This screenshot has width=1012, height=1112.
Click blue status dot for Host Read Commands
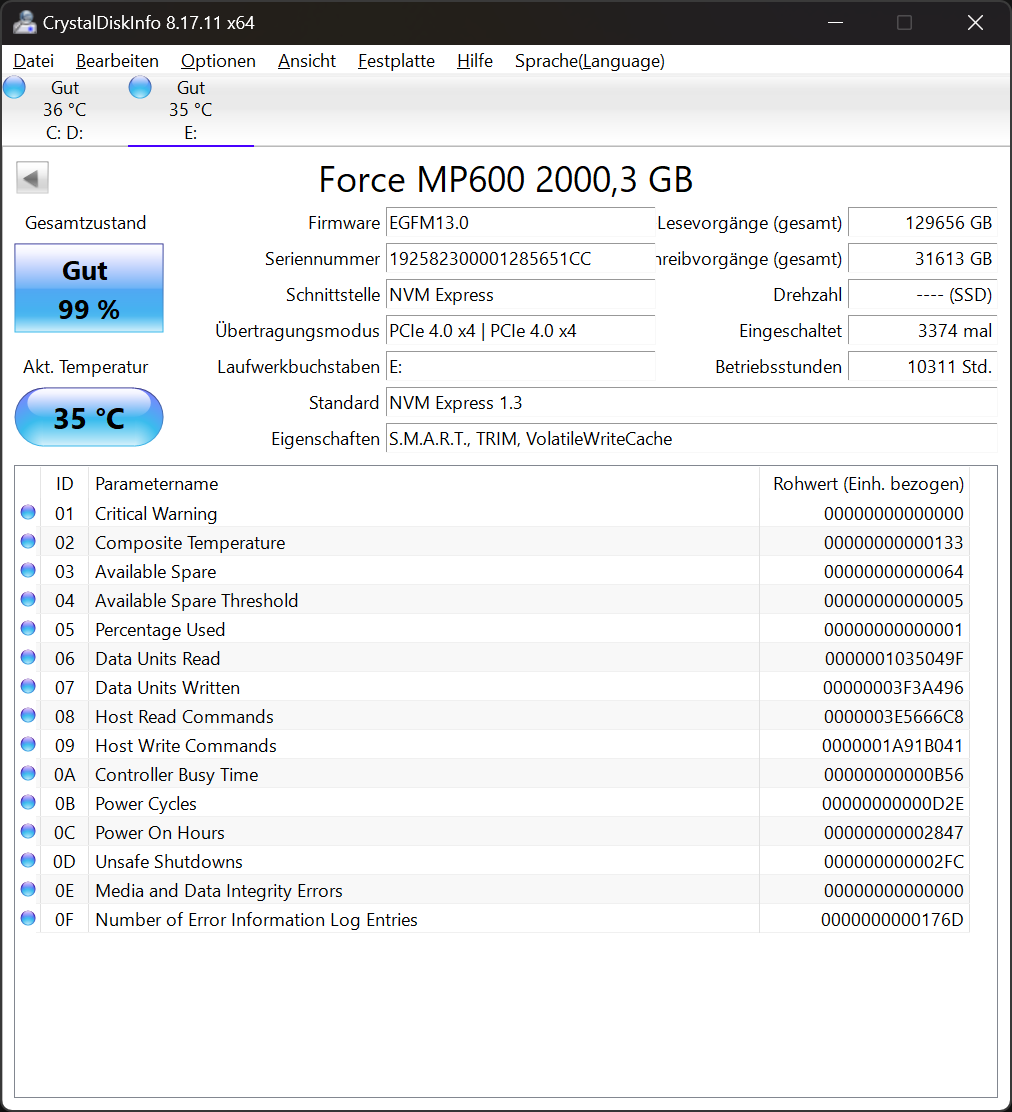click(x=28, y=715)
